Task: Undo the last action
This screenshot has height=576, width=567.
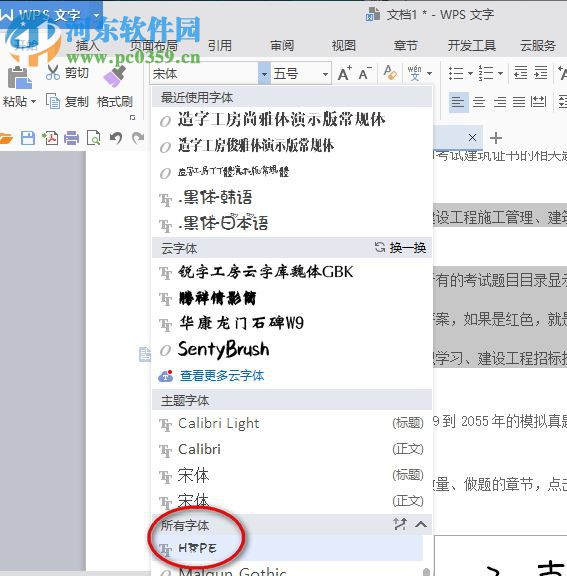Action: 116,138
